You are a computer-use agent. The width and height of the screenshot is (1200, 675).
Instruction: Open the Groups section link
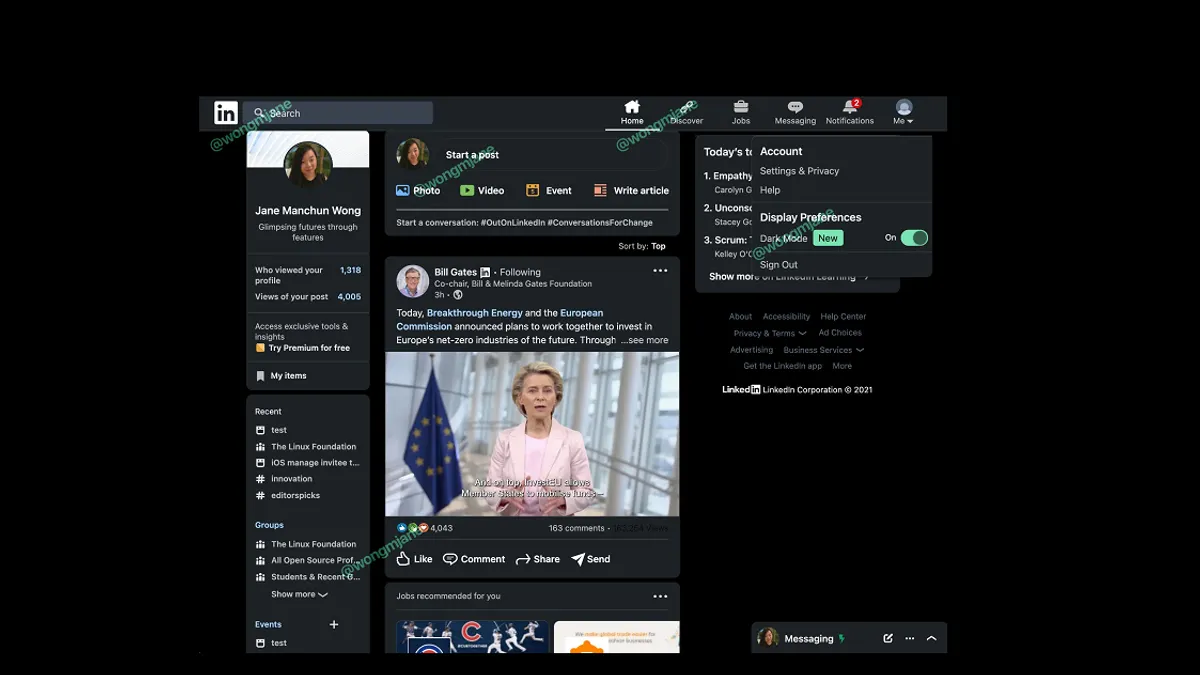(269, 525)
